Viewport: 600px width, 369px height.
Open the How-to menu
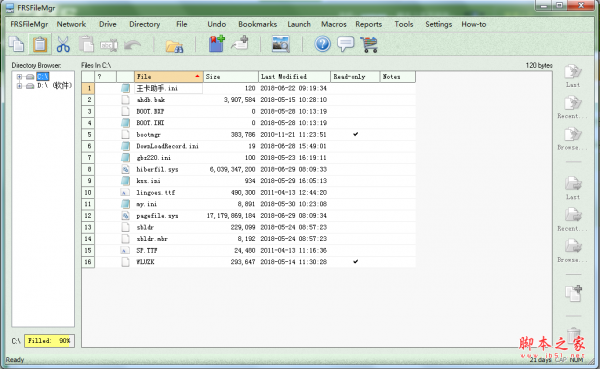point(474,24)
